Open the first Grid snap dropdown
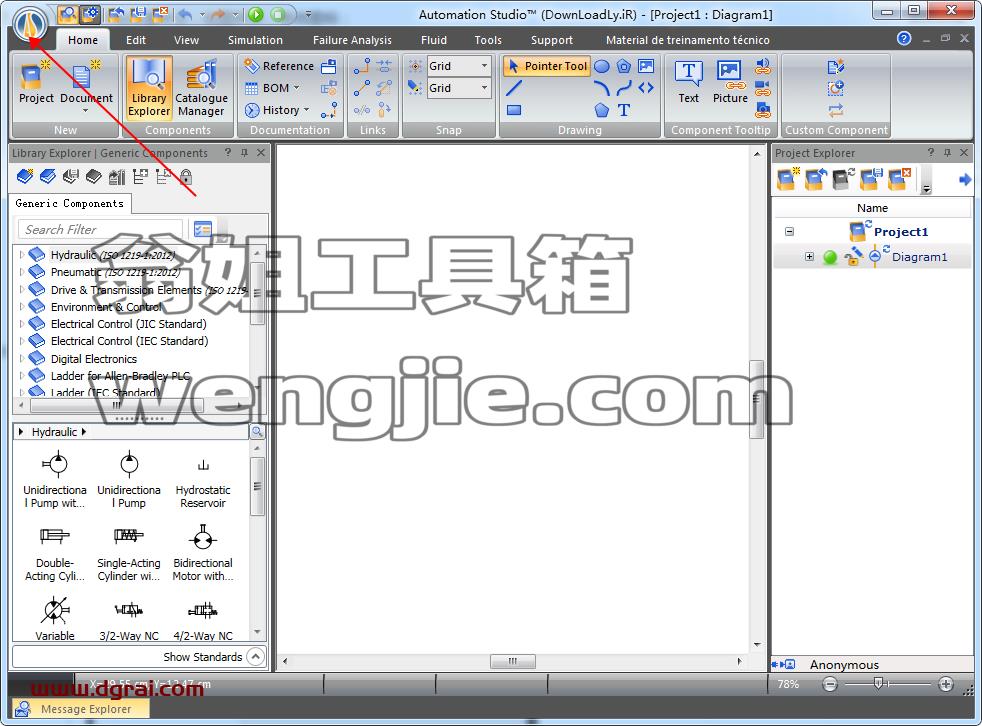 tap(484, 66)
